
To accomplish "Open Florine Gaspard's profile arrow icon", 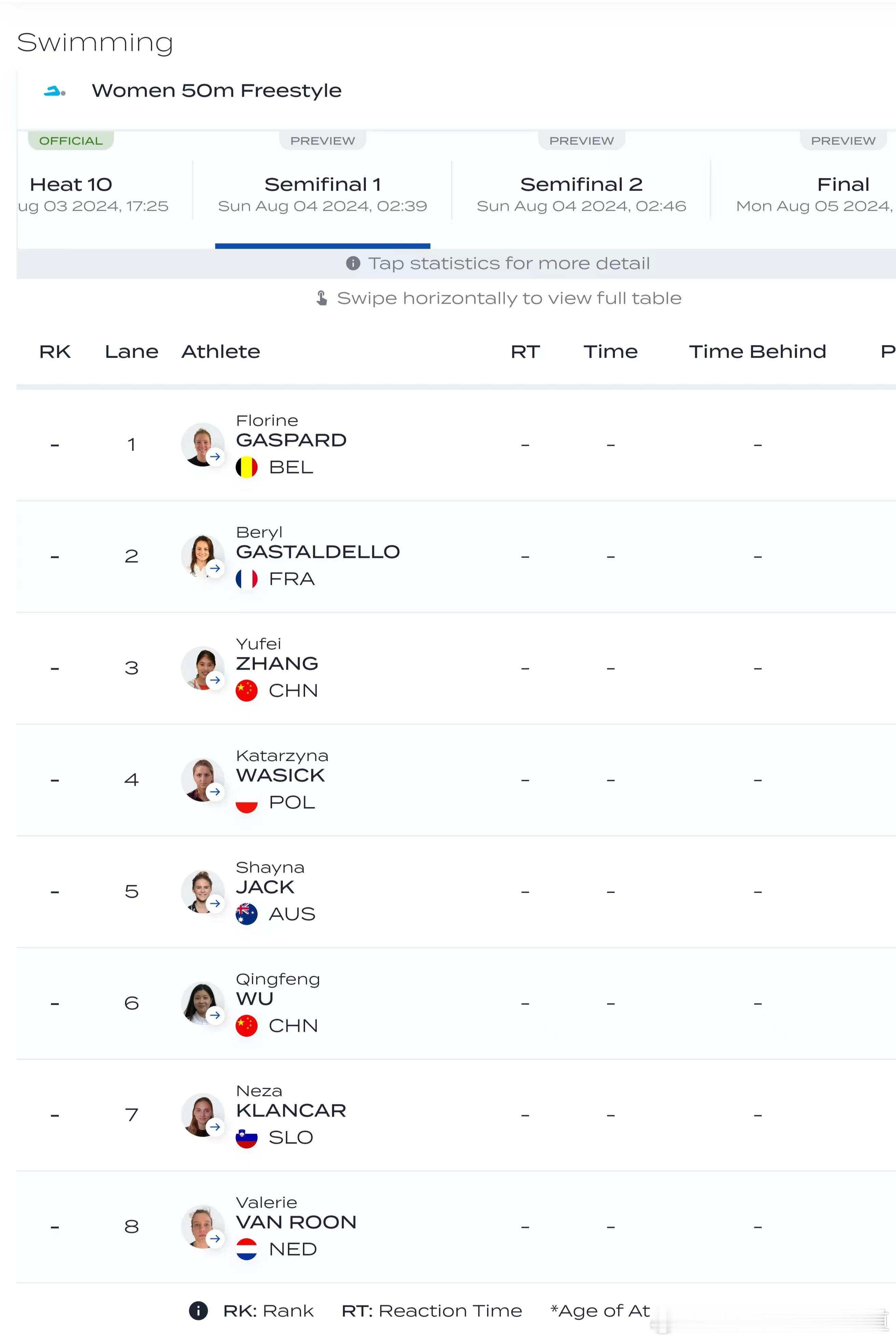I will (215, 457).
